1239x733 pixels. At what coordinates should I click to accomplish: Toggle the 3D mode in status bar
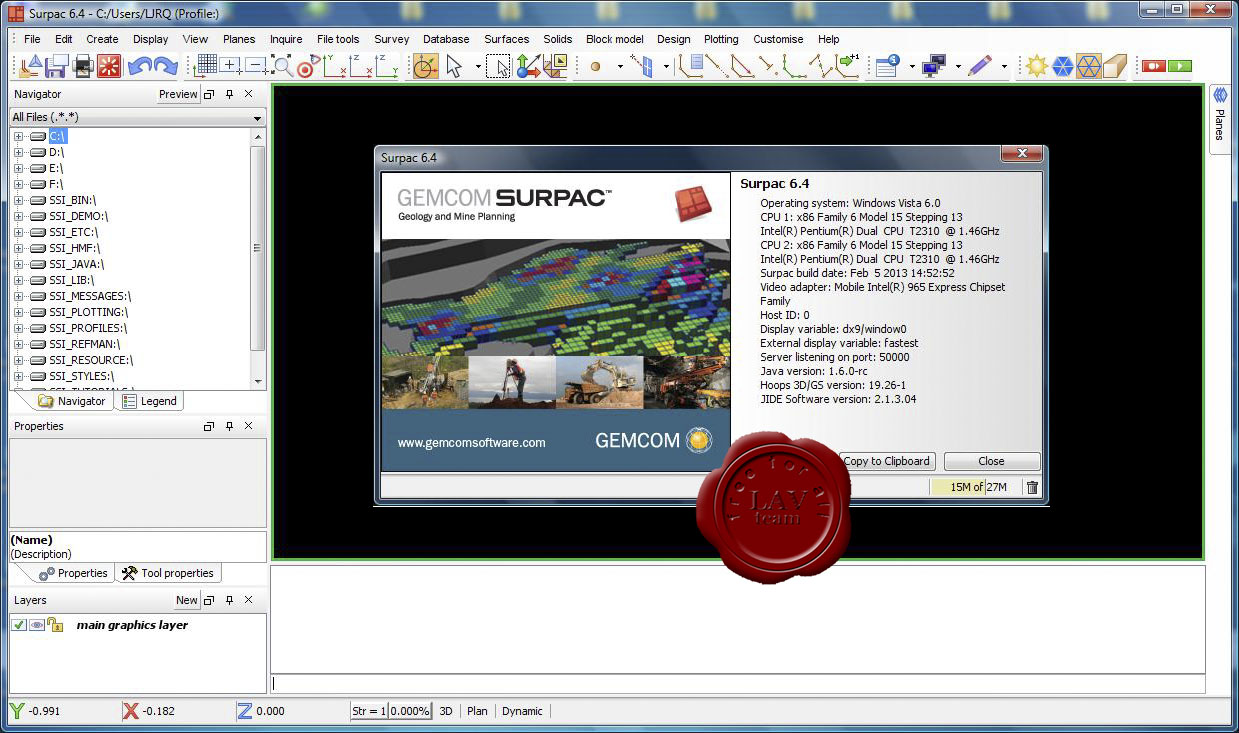click(x=446, y=711)
